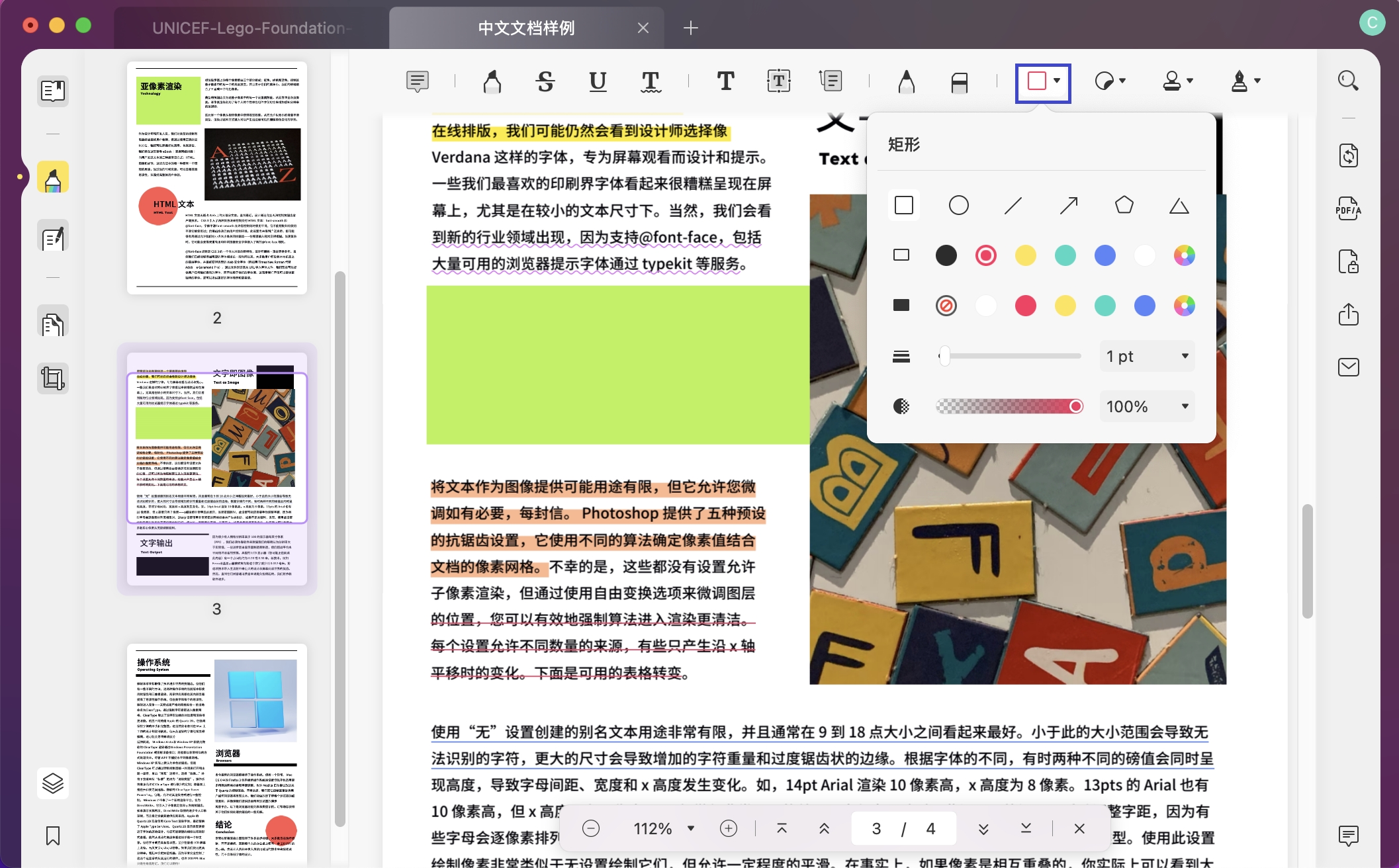Adjust border thickness slider
The width and height of the screenshot is (1399, 868).
pos(1010,356)
